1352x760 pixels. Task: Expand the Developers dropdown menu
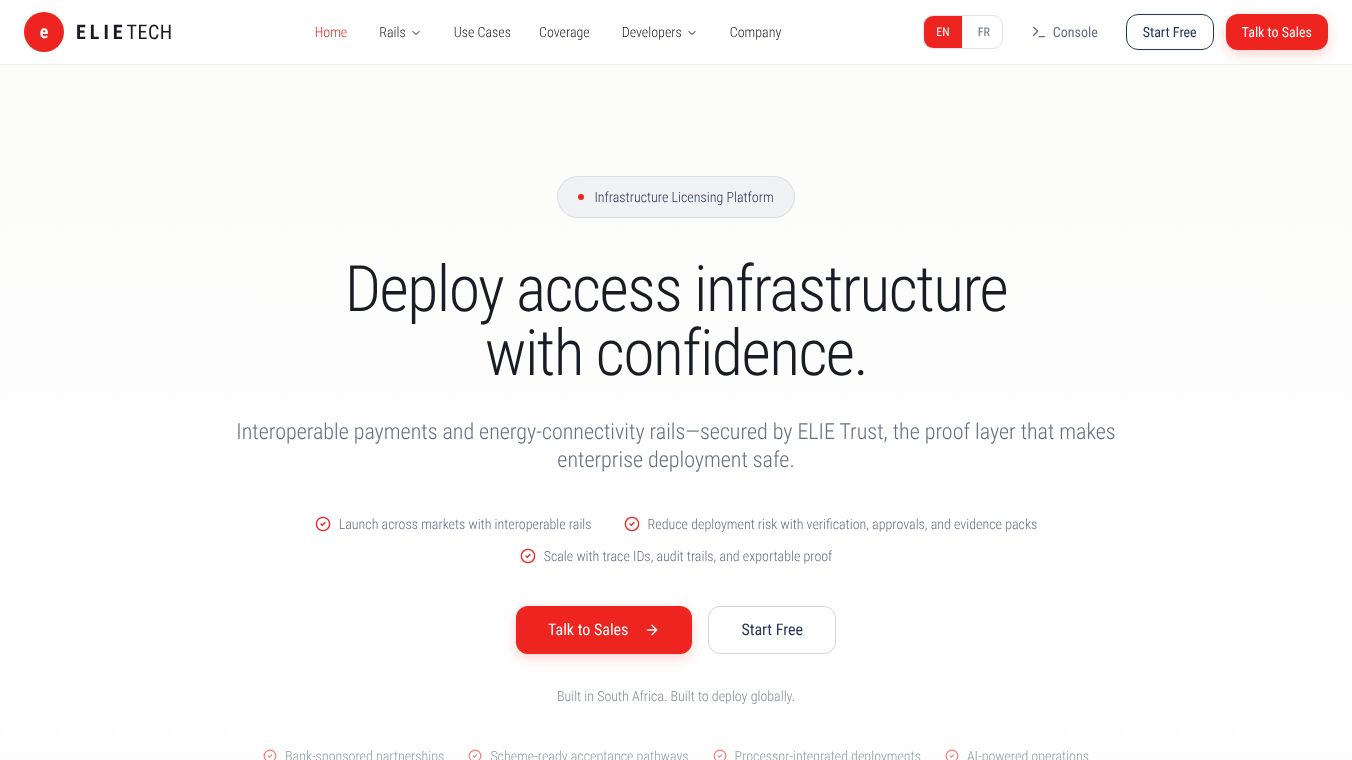click(x=659, y=32)
